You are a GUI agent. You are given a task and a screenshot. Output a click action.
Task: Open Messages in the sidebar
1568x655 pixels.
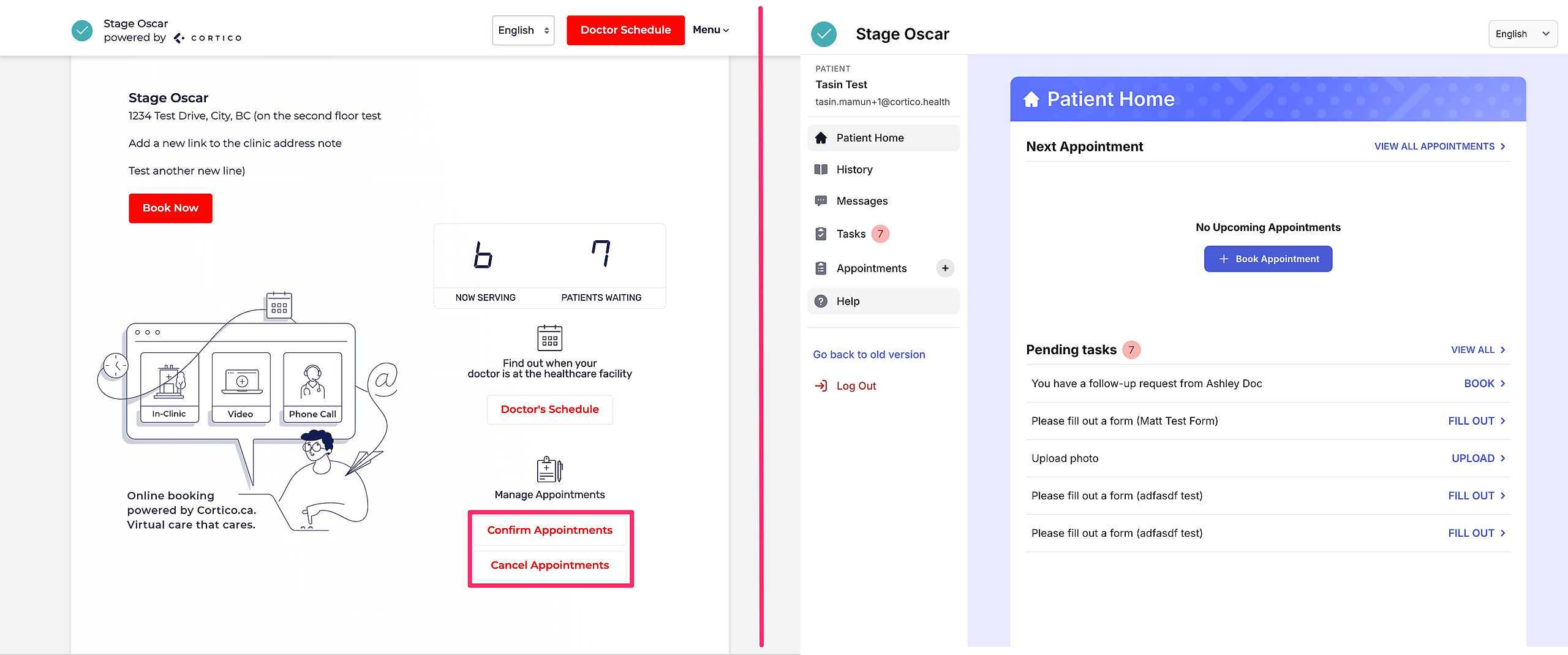coord(862,201)
